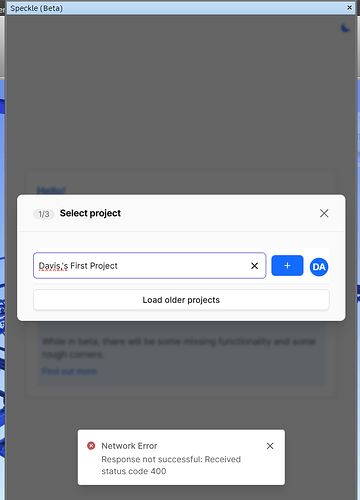
Task: Load older projects
Action: click(181, 300)
